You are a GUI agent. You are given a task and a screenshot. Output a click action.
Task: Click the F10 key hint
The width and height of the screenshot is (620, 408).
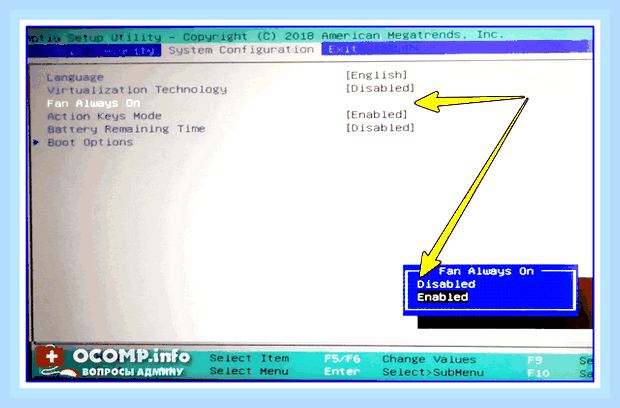point(538,373)
